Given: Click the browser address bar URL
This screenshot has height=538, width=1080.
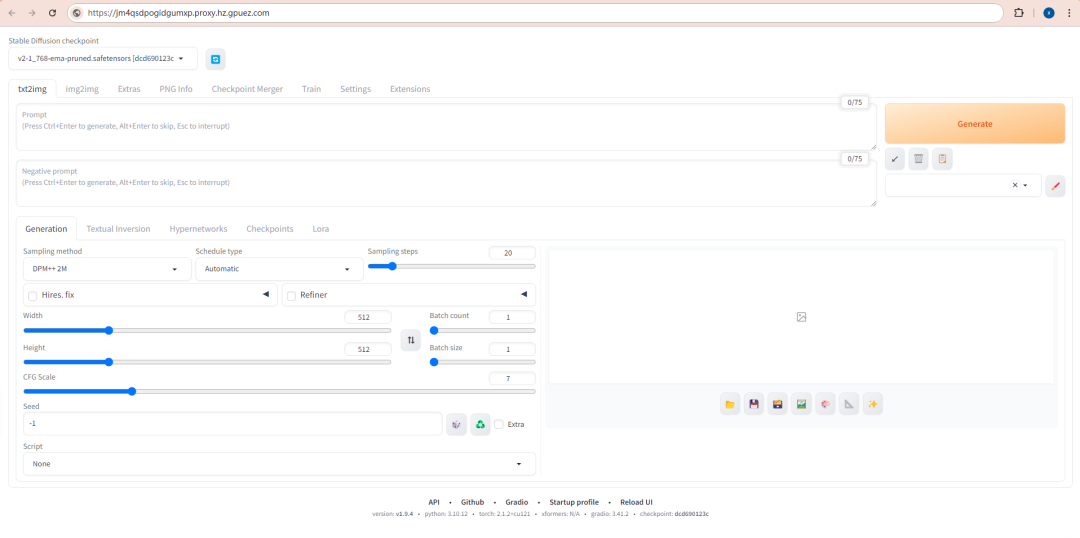Looking at the screenshot, I should click(178, 13).
